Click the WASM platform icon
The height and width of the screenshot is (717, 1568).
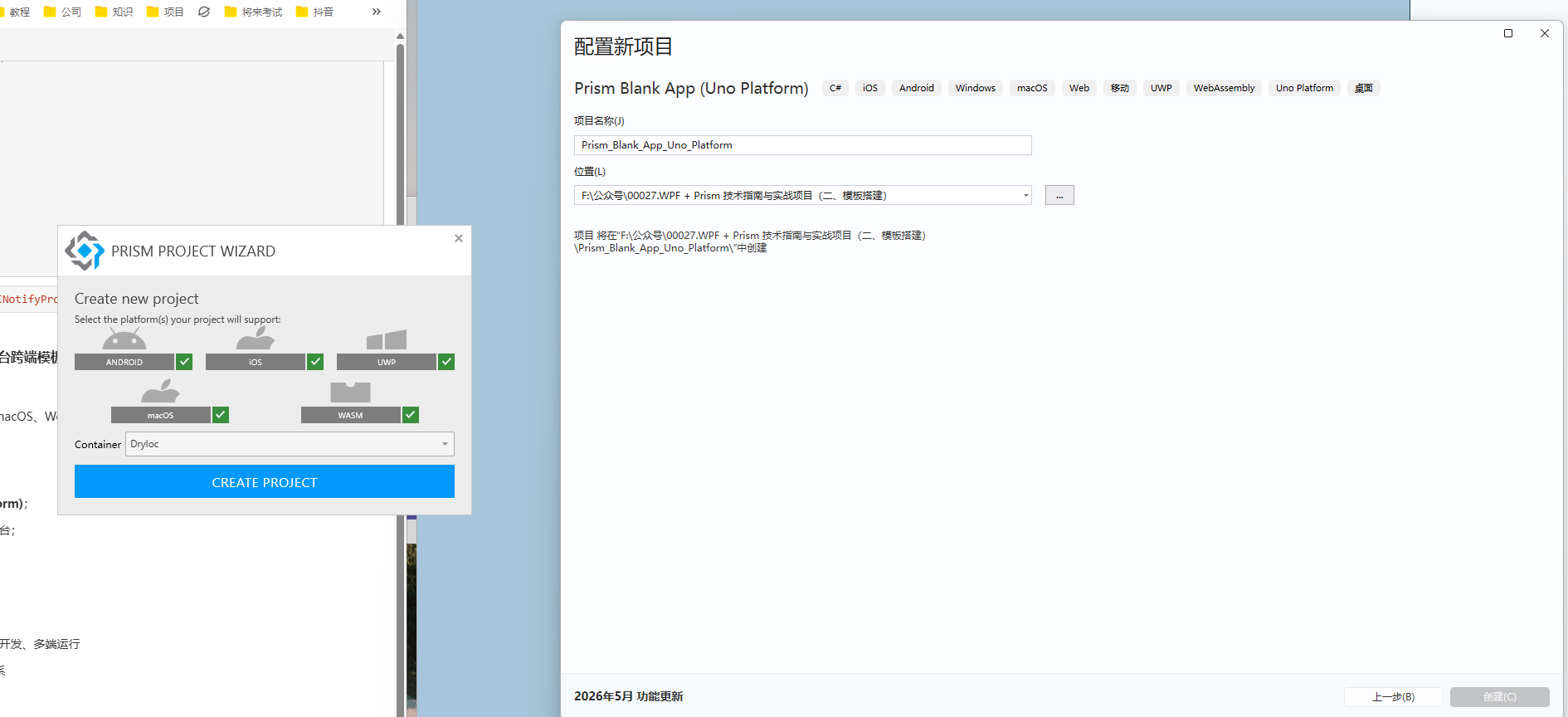[350, 392]
